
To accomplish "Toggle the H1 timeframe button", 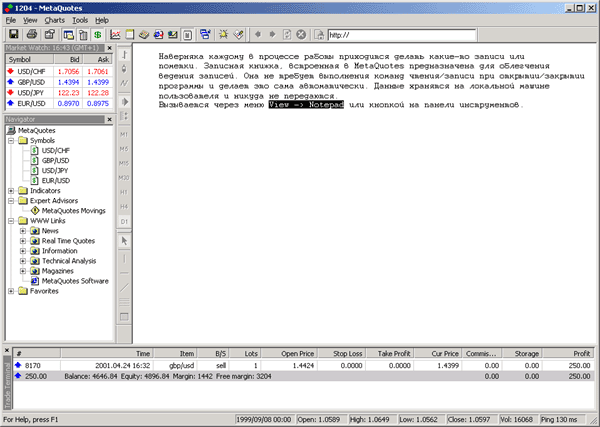I will pyautogui.click(x=124, y=192).
